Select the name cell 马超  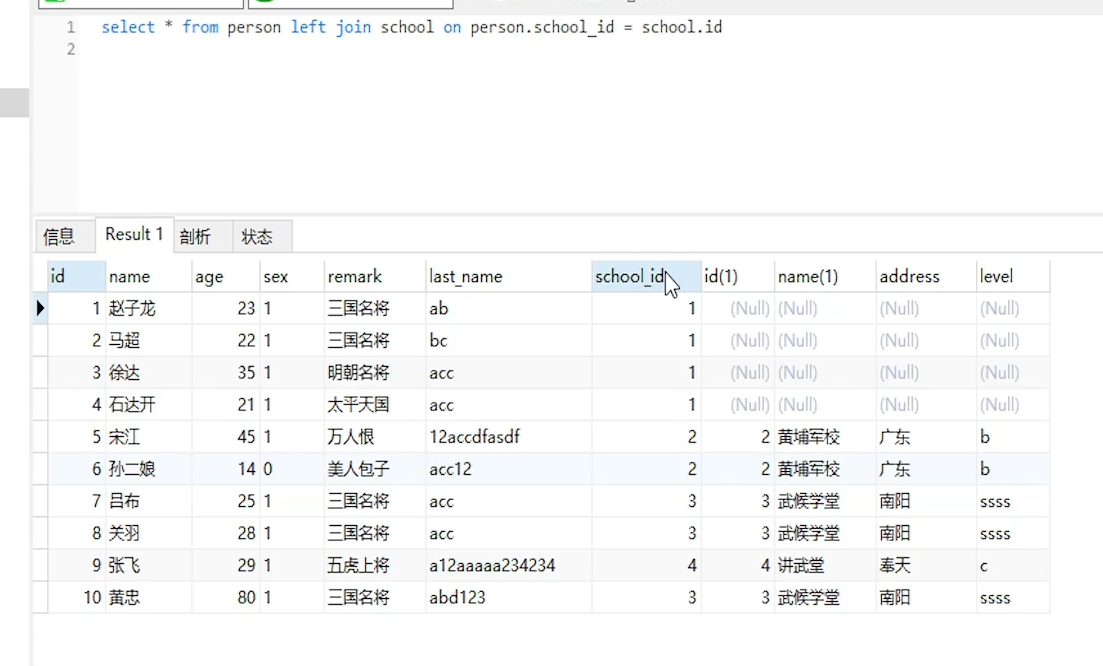(148, 340)
